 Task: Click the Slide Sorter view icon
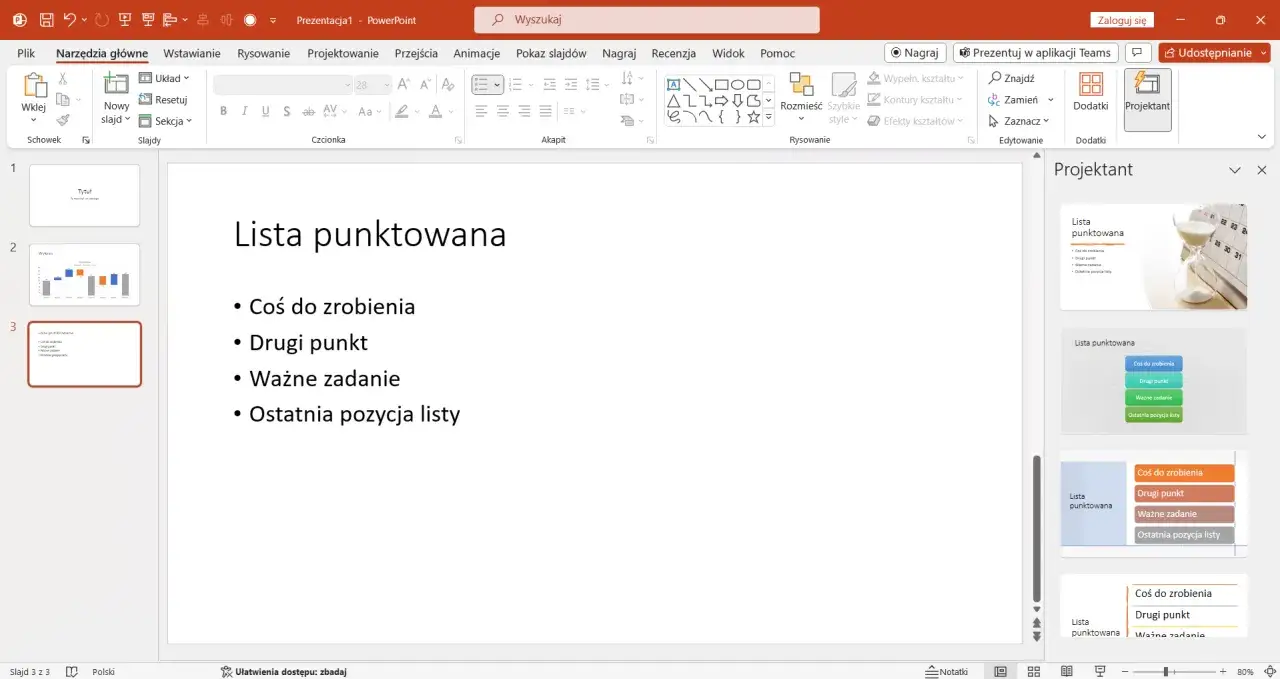click(1033, 671)
